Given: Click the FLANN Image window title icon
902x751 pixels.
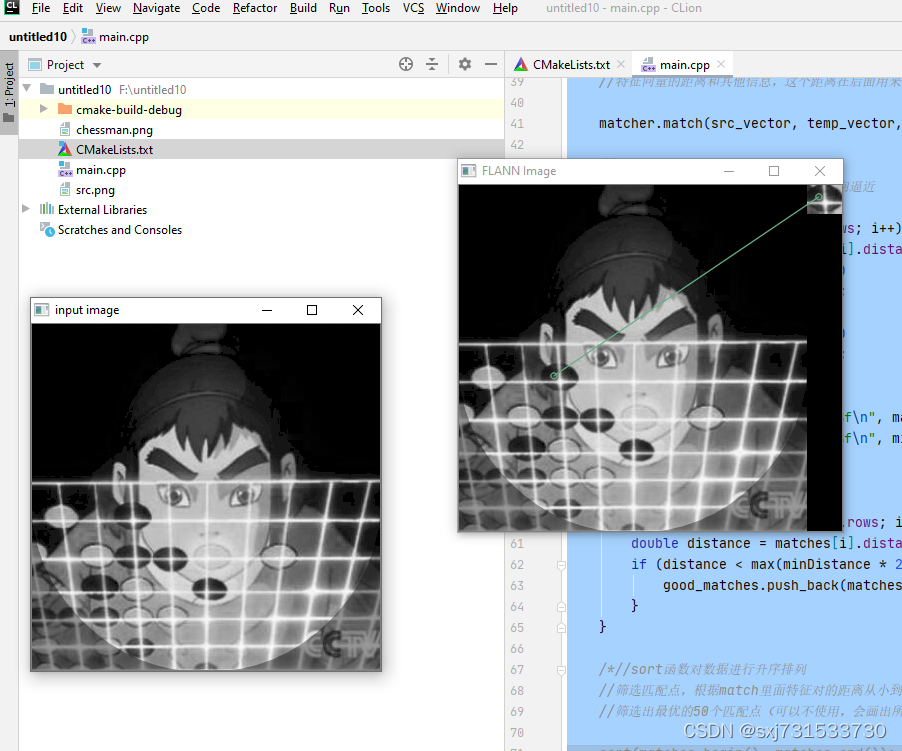Looking at the screenshot, I should coord(469,171).
